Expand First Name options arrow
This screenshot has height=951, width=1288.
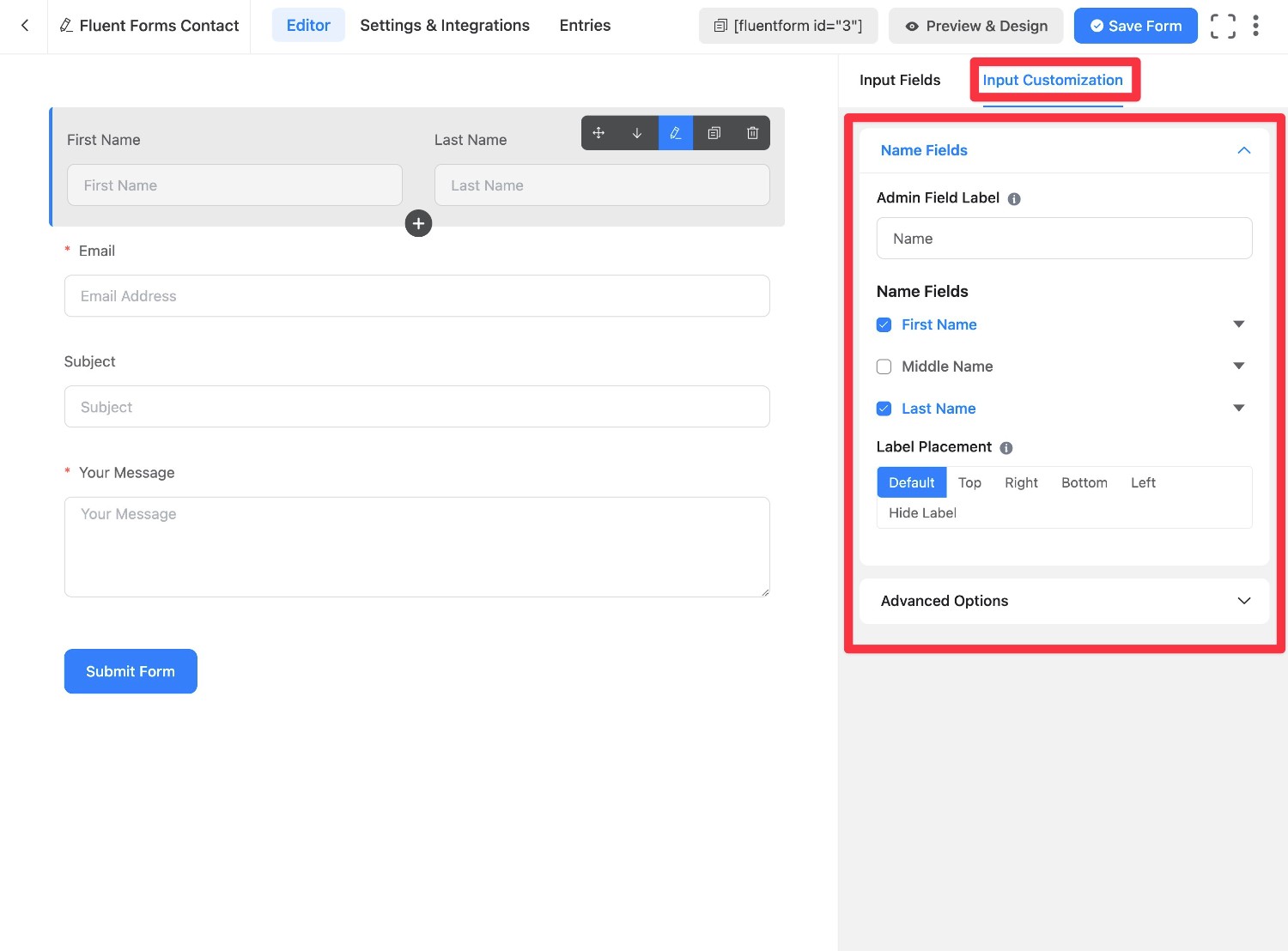(x=1238, y=324)
